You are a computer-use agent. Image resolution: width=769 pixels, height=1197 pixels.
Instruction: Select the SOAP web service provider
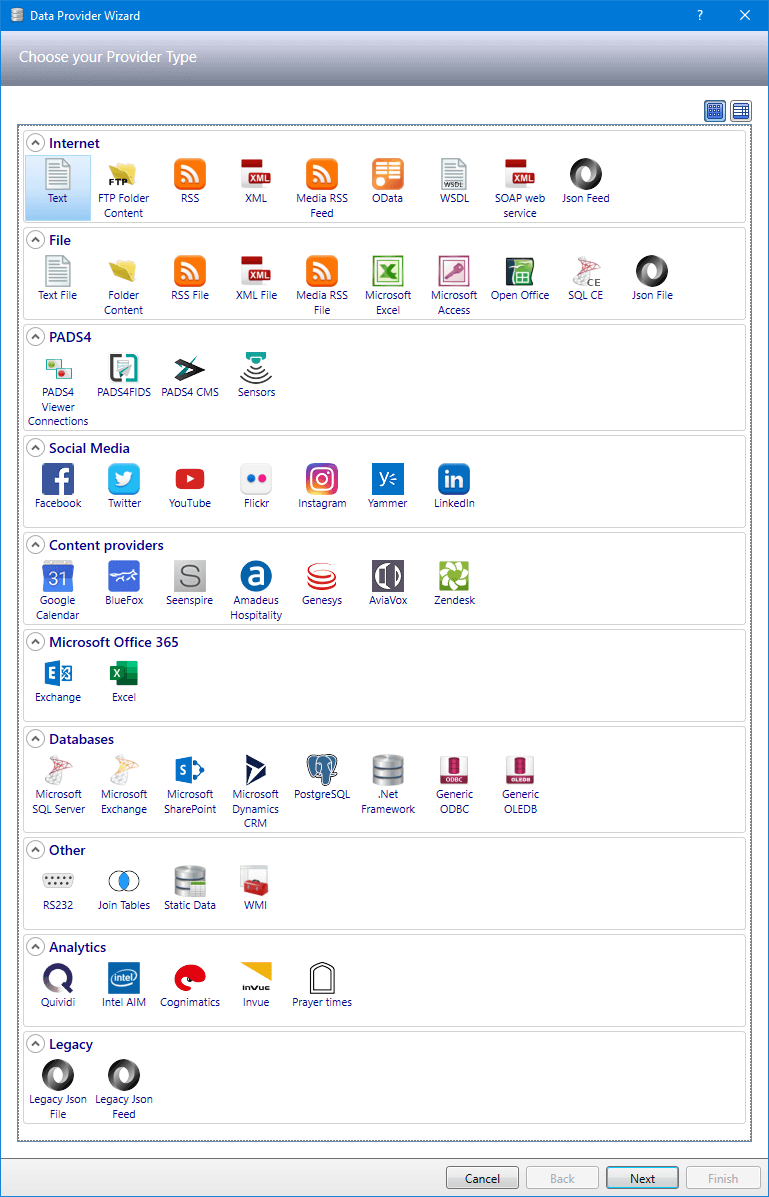520,188
